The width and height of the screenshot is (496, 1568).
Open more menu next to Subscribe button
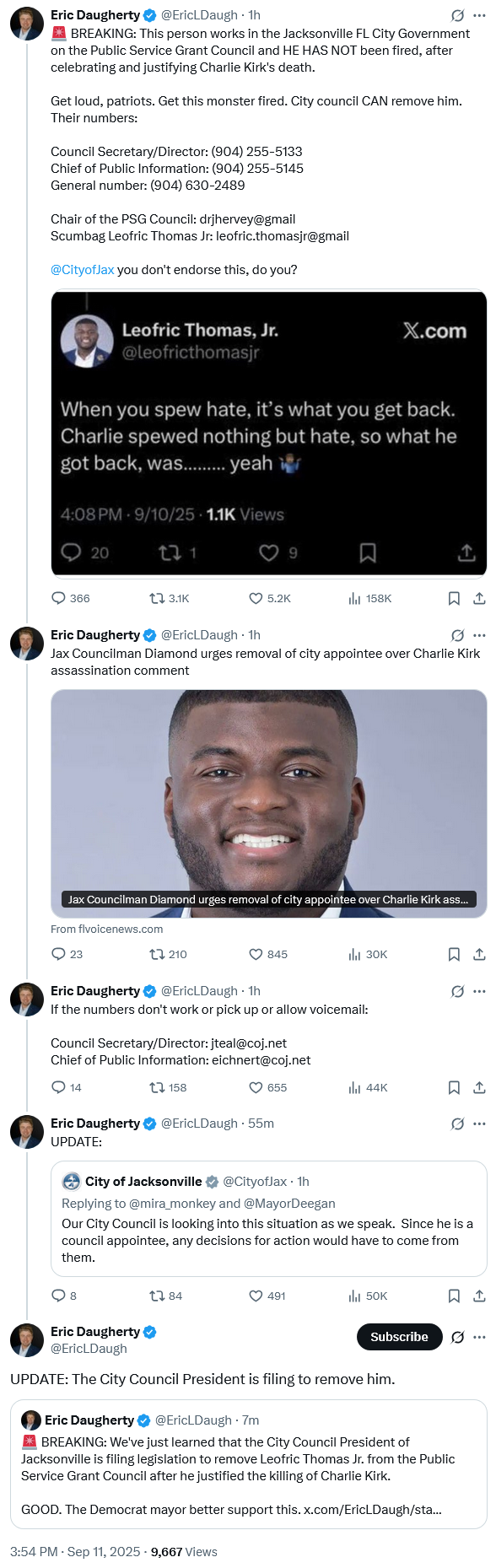[x=479, y=1337]
